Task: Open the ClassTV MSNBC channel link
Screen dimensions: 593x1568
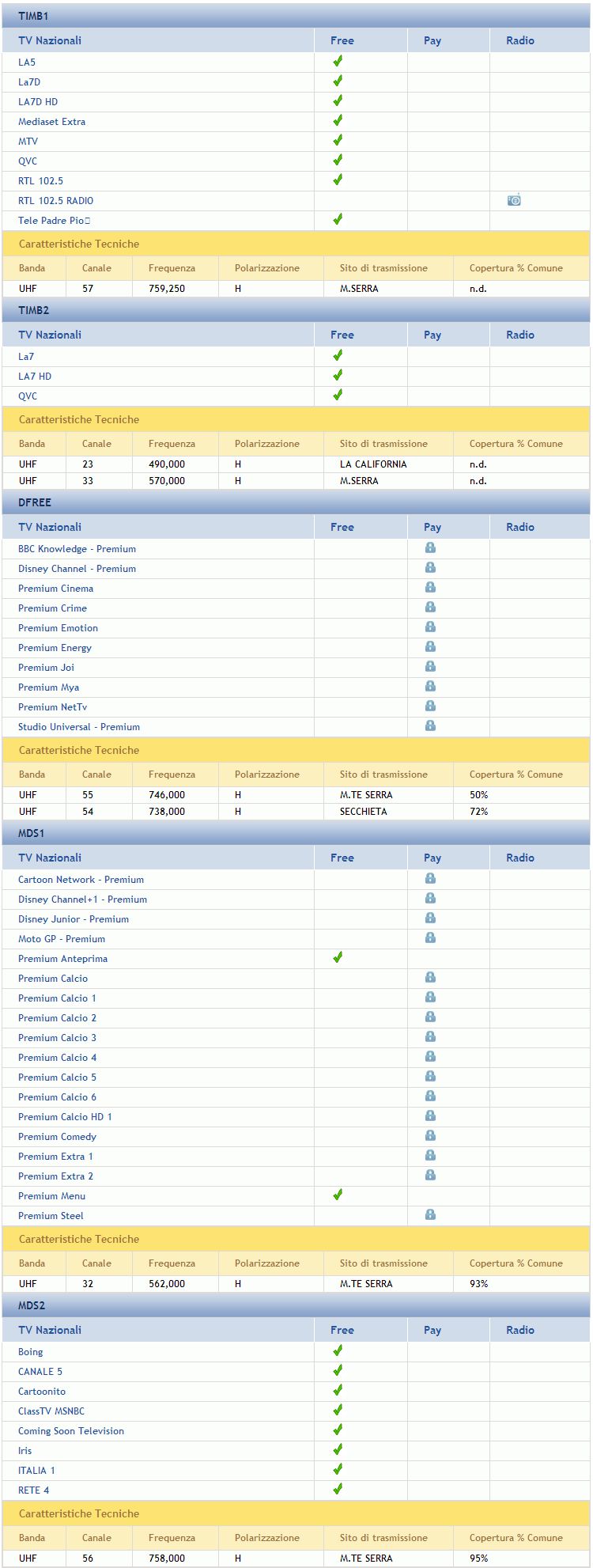Action: tap(51, 1411)
